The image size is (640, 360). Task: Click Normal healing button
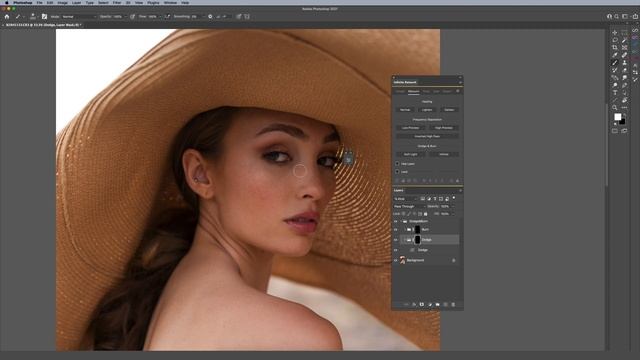point(405,110)
